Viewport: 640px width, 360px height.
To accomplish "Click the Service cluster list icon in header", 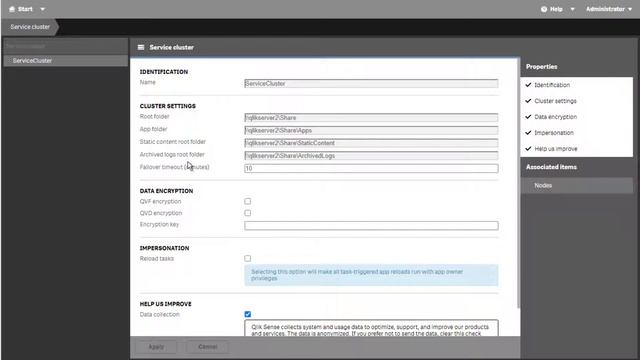I will point(141,47).
